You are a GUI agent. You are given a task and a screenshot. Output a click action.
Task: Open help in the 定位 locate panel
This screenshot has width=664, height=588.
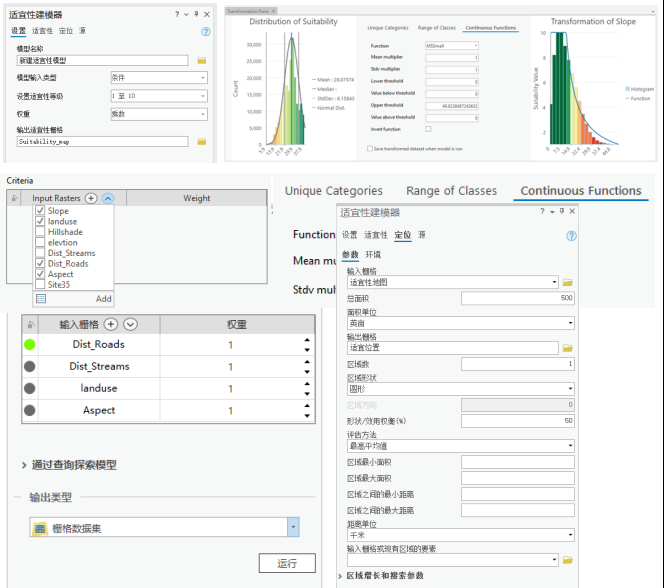571,236
